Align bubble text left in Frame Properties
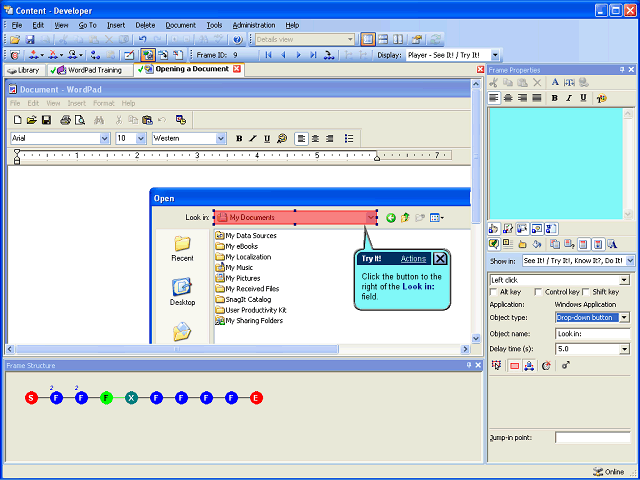The image size is (640, 480). pyautogui.click(x=494, y=98)
